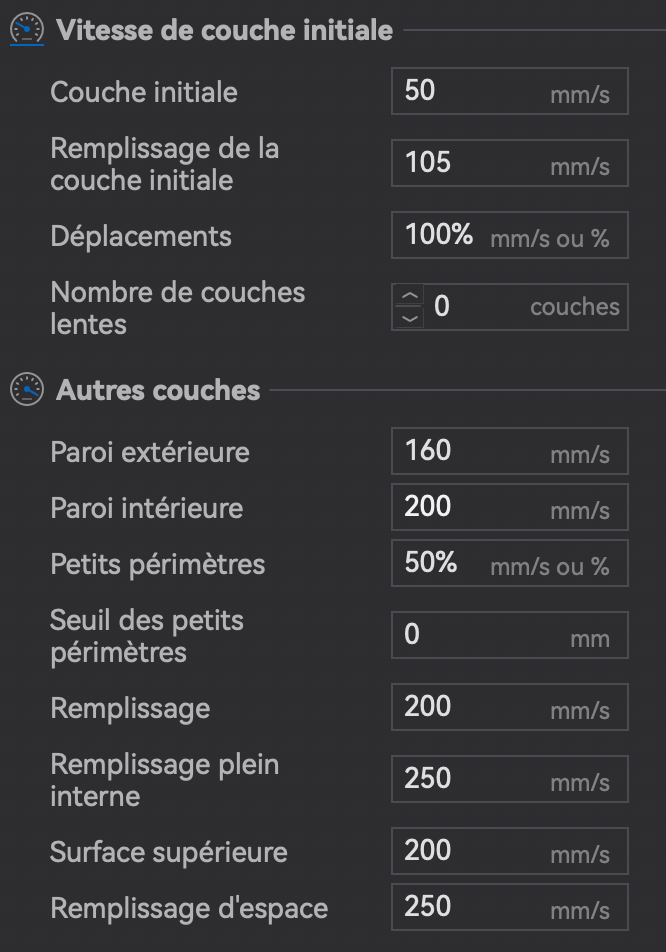This screenshot has height=952, width=666.
Task: Increase Nombre de couches lentes with up arrow
Action: point(409,296)
